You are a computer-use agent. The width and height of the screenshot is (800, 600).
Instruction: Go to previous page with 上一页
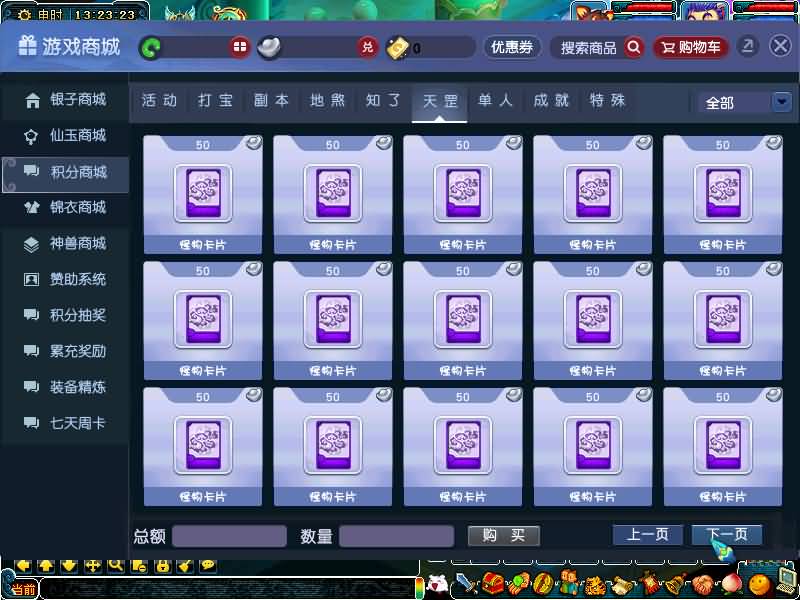point(647,535)
